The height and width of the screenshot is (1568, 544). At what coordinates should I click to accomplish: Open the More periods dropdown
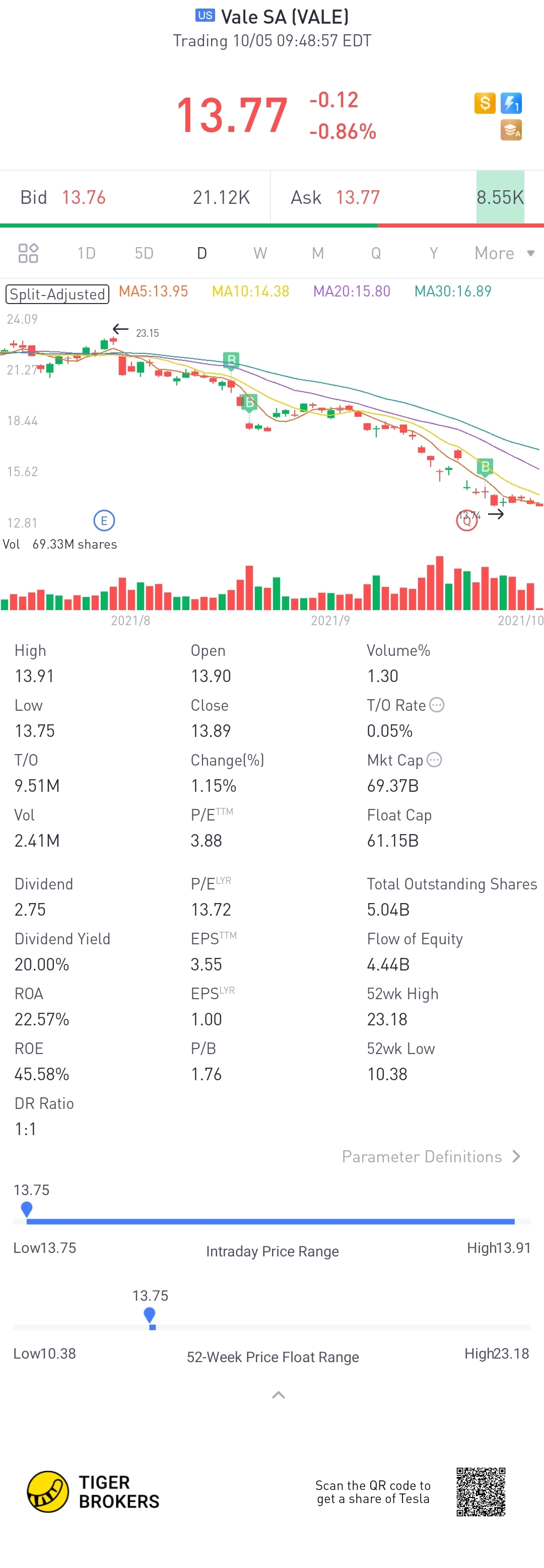click(x=504, y=253)
